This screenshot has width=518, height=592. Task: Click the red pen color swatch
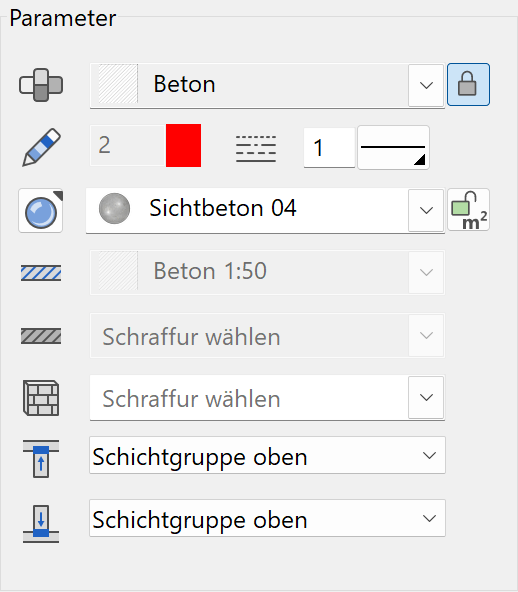point(183,145)
